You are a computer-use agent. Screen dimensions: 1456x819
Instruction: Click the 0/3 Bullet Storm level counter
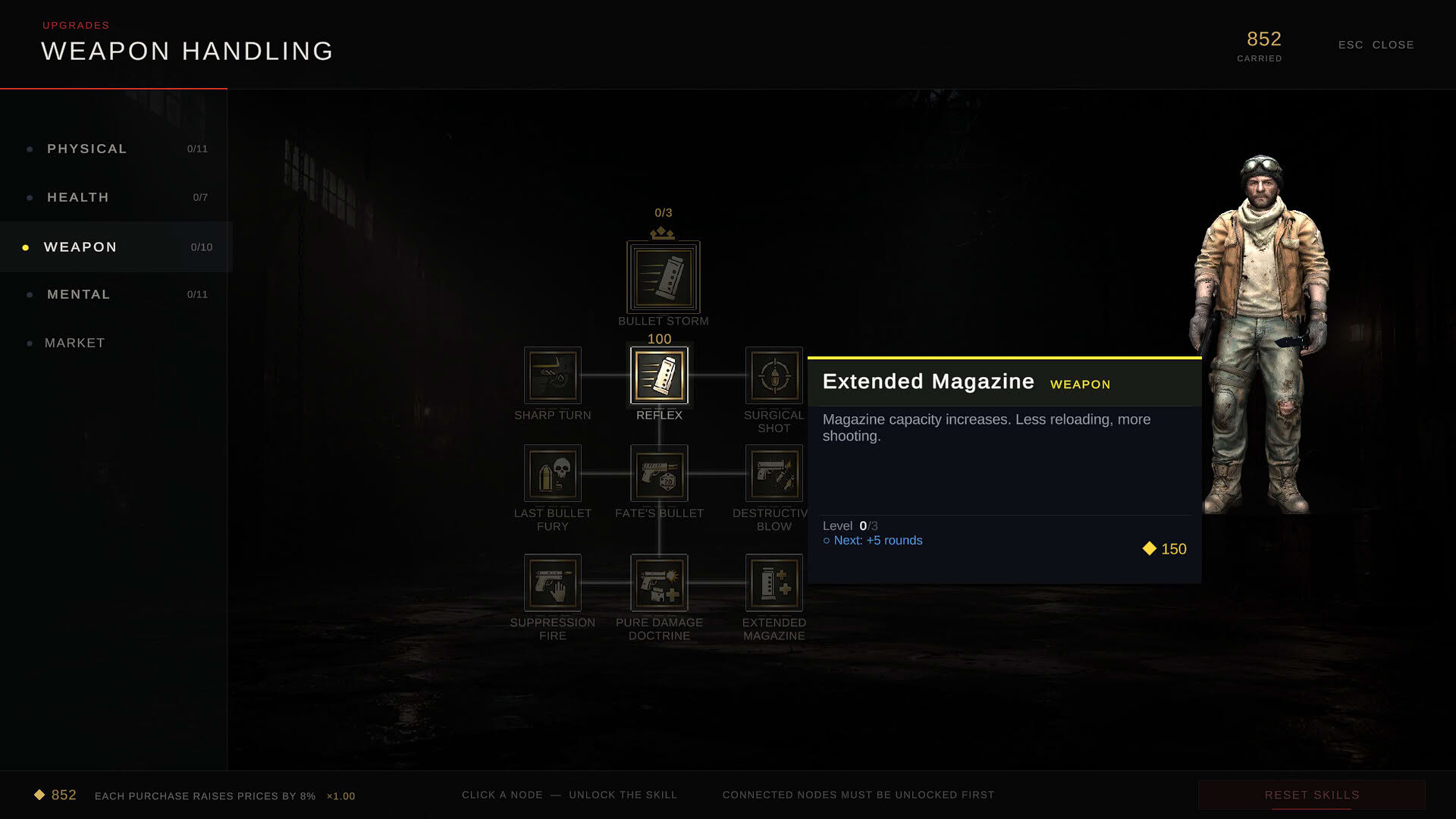click(664, 213)
